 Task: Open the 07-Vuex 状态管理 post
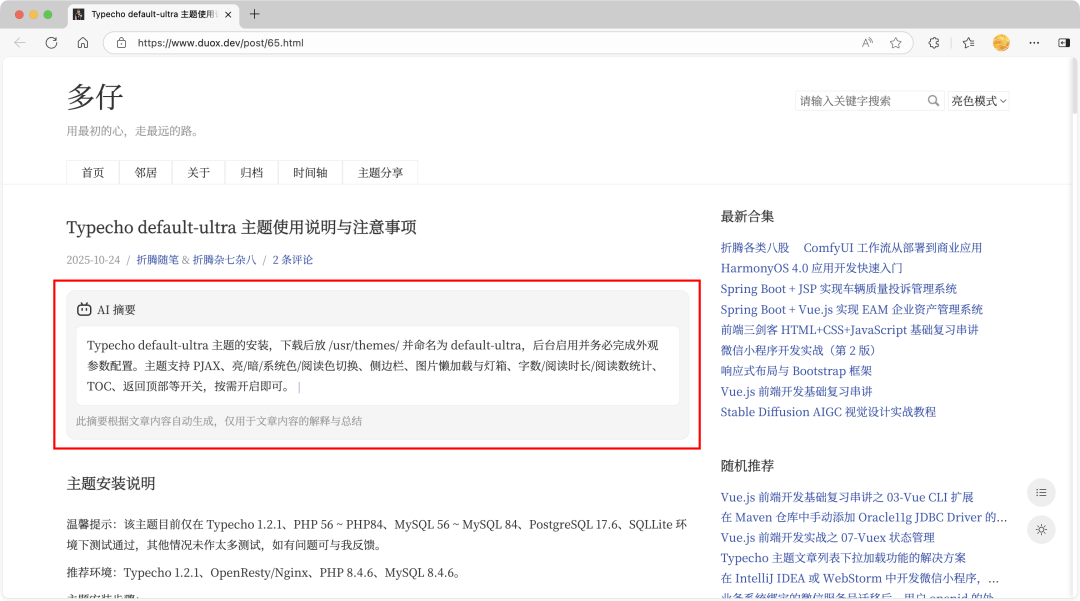tap(827, 538)
